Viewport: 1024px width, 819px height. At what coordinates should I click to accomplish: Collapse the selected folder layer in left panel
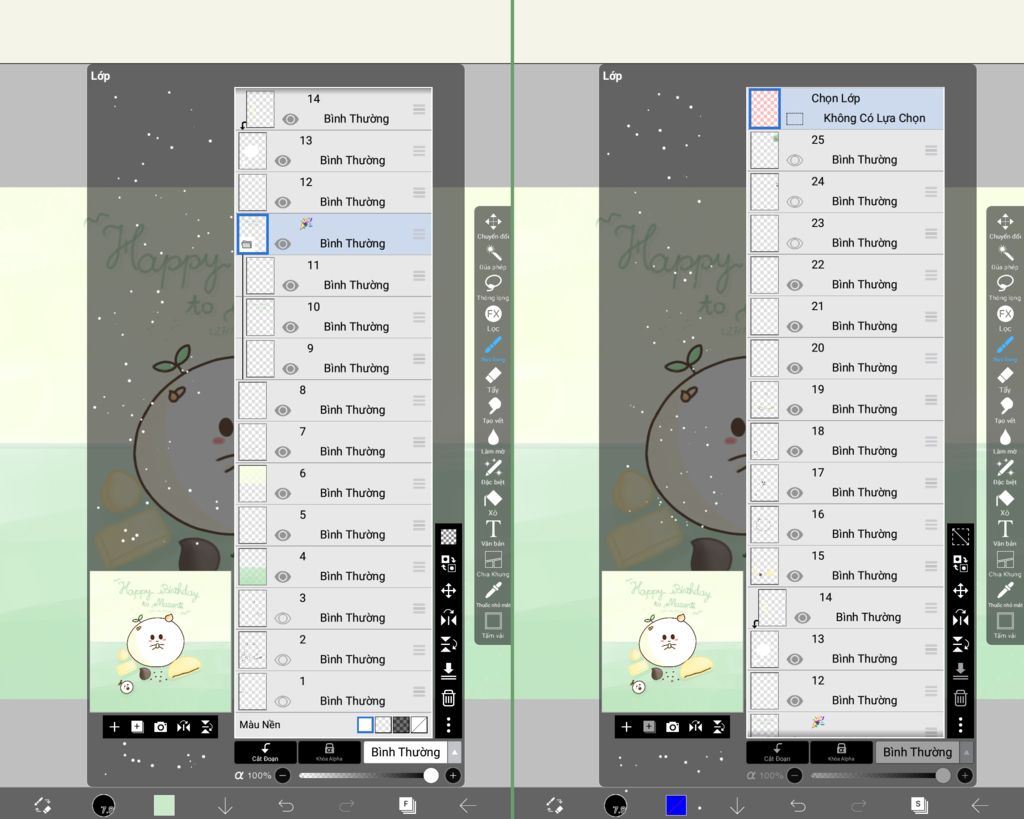click(246, 245)
